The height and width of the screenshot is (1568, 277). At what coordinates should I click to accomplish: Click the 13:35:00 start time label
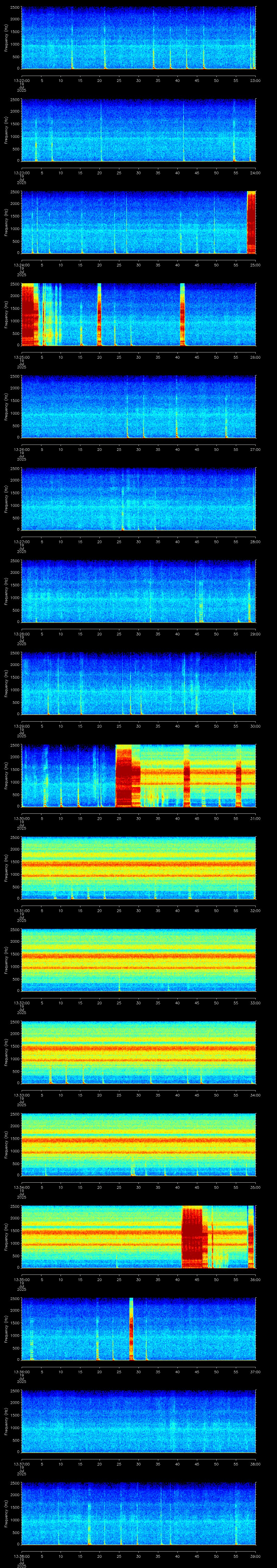[21, 1279]
